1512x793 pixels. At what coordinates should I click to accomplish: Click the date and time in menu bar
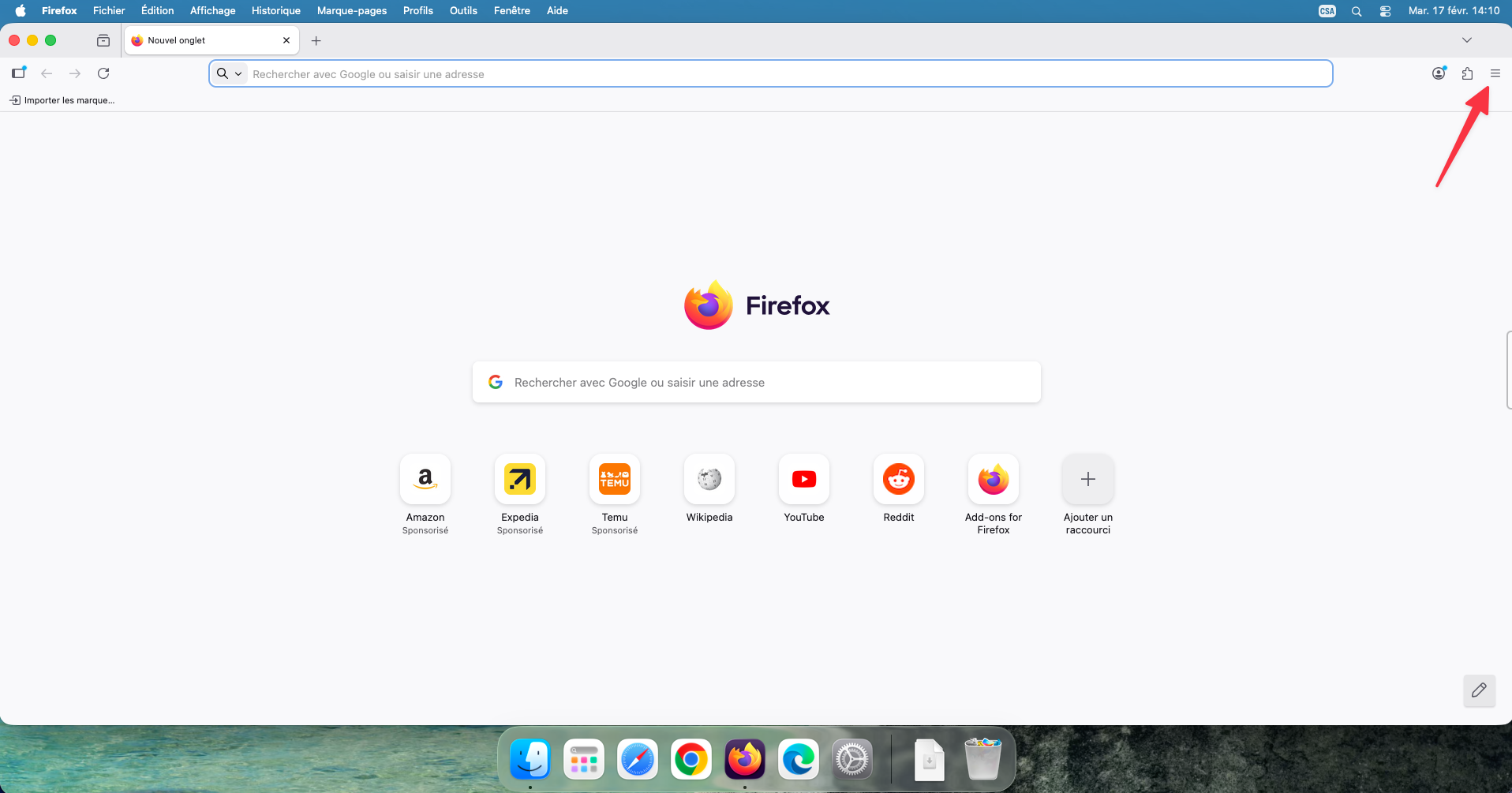click(x=1454, y=10)
